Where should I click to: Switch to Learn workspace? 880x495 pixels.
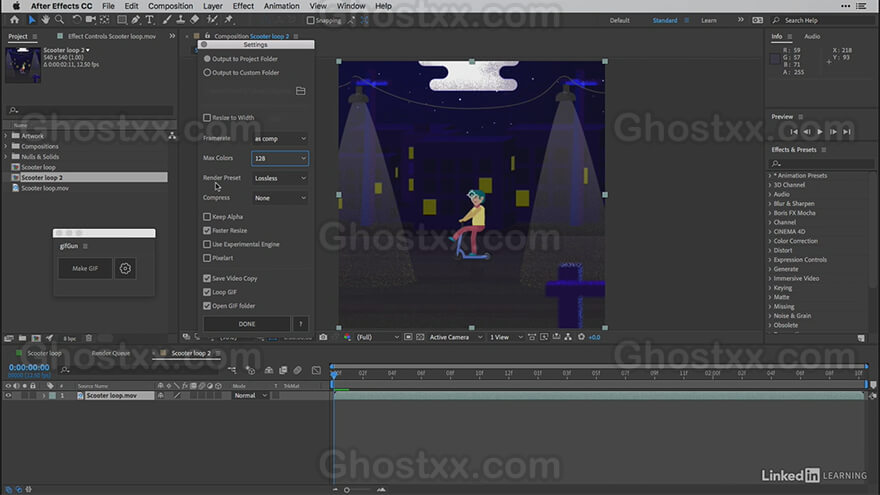coord(709,20)
